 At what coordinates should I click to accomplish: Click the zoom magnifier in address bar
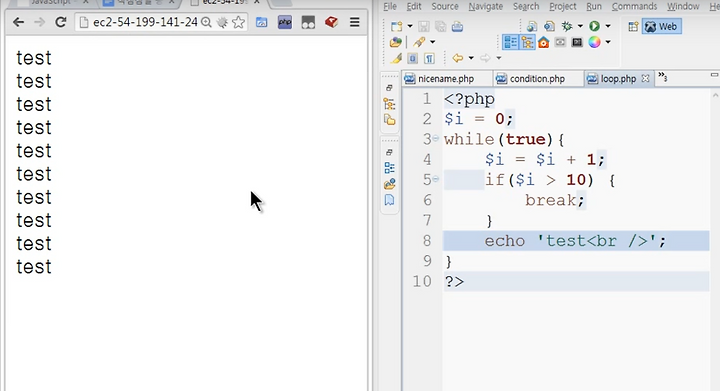206,22
